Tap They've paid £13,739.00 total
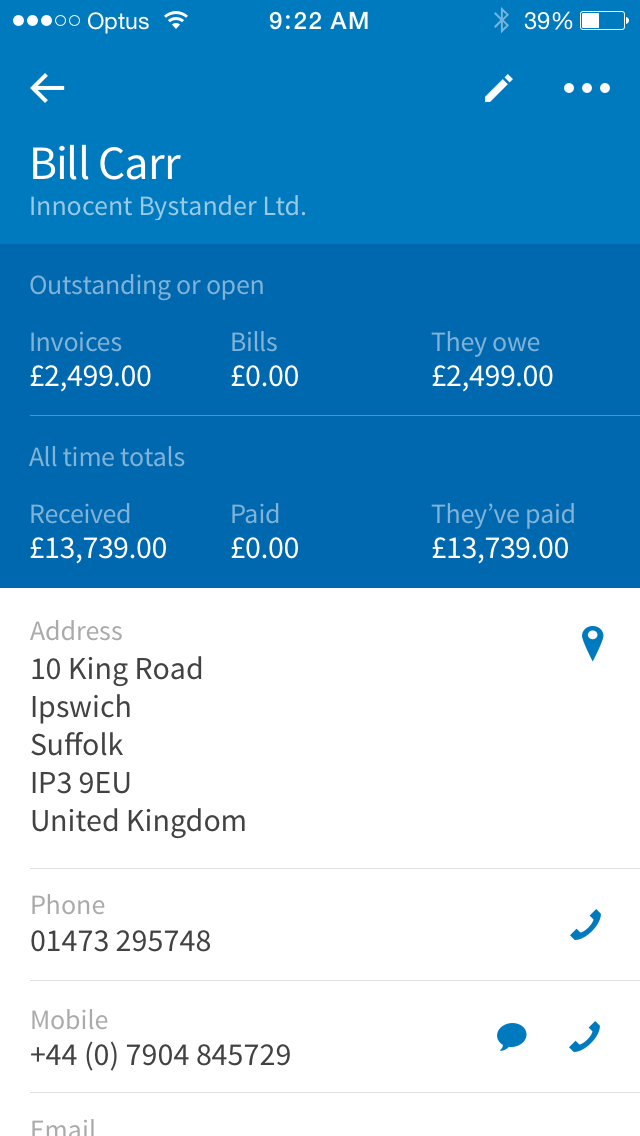This screenshot has height=1136, width=640. 500,548
